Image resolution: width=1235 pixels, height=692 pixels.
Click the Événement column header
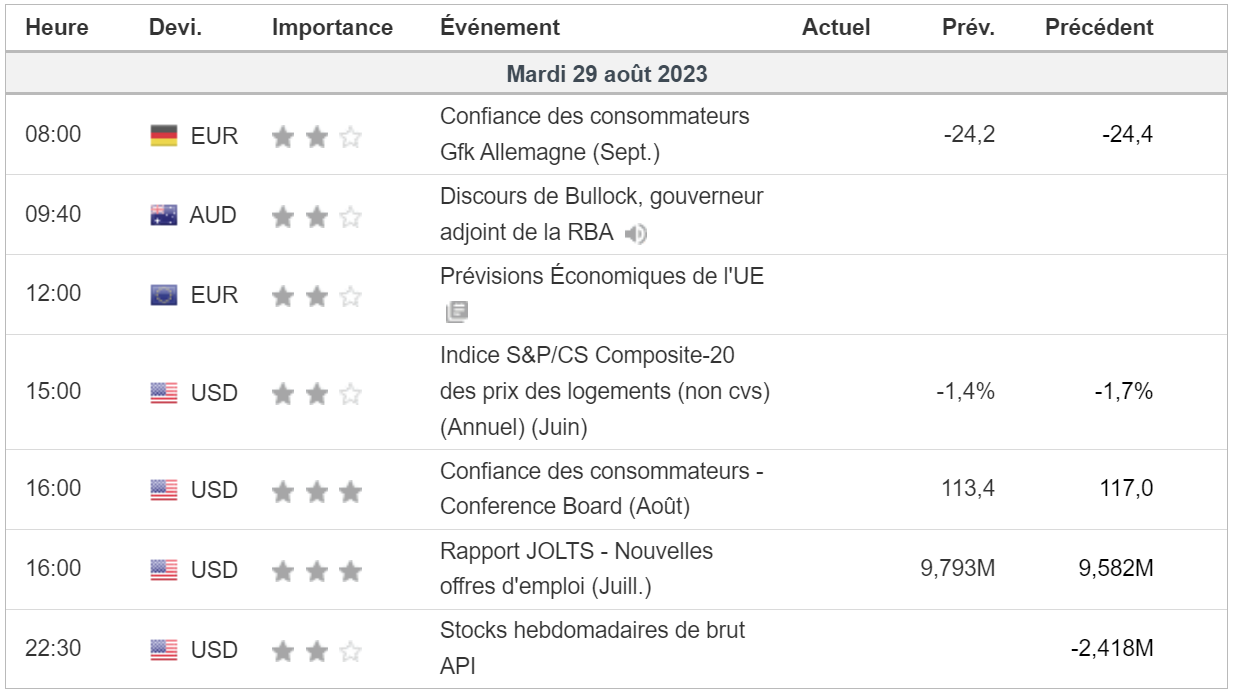[500, 28]
